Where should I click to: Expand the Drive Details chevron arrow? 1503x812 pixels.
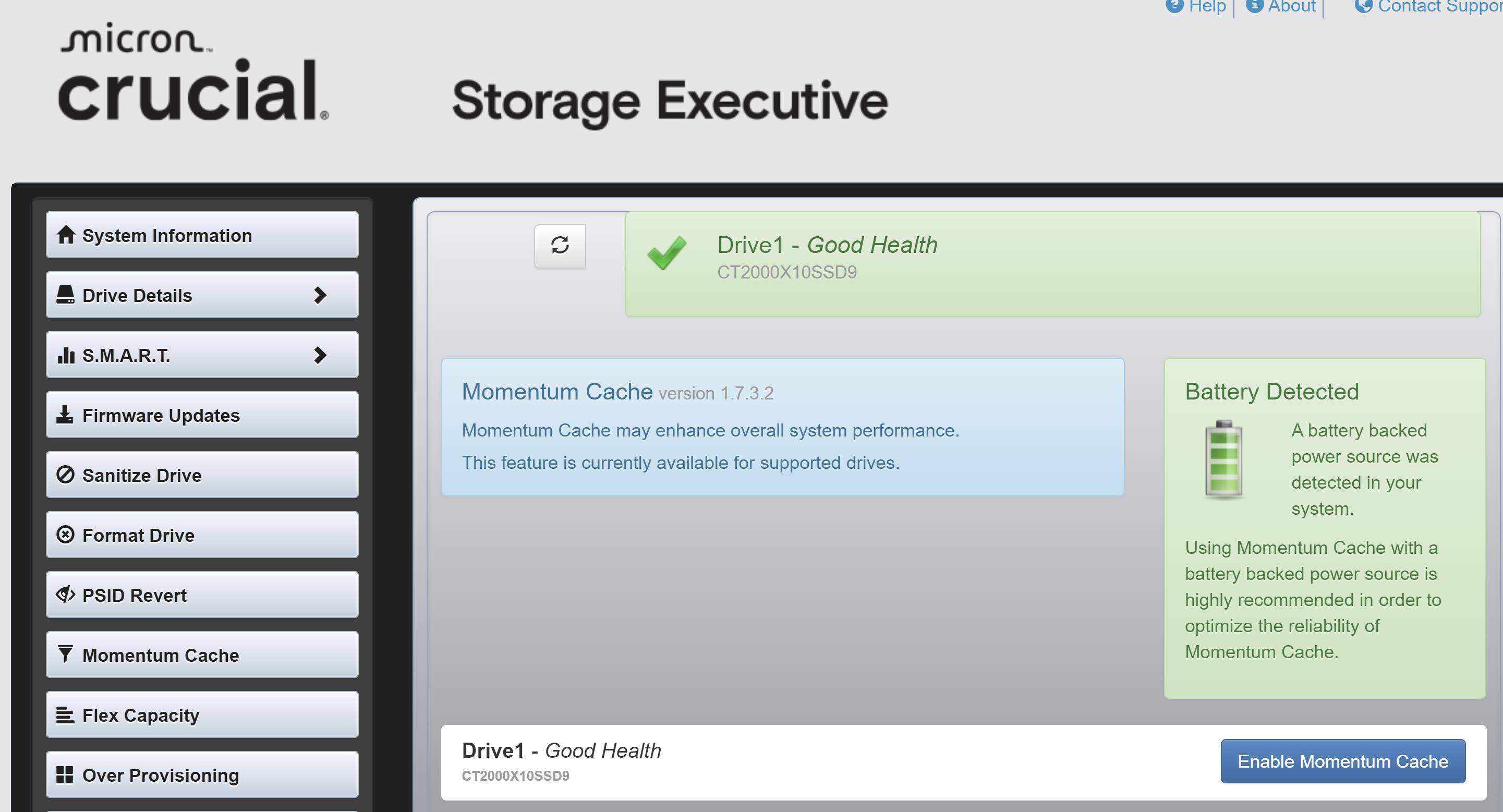click(320, 295)
